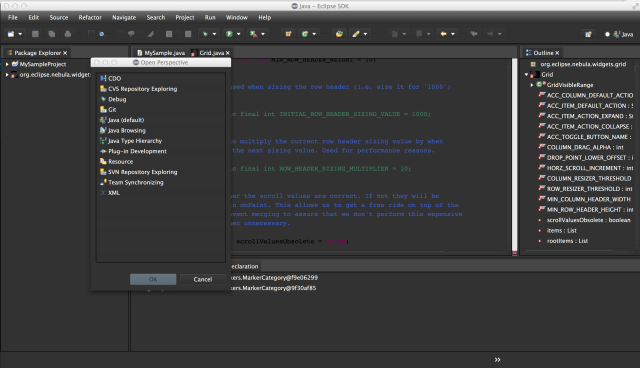
Task: Select the Debug perspective entry
Action: pyautogui.click(x=113, y=99)
